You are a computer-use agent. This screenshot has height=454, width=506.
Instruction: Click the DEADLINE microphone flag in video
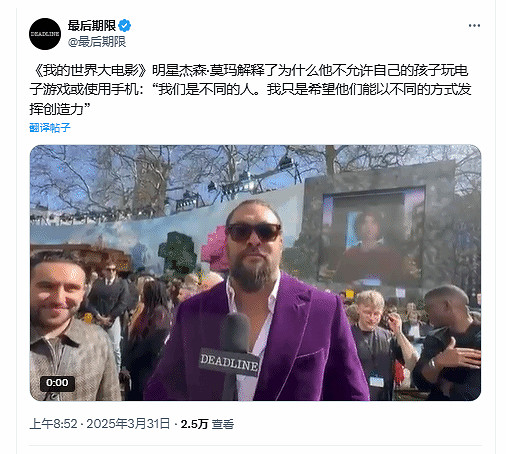click(229, 363)
